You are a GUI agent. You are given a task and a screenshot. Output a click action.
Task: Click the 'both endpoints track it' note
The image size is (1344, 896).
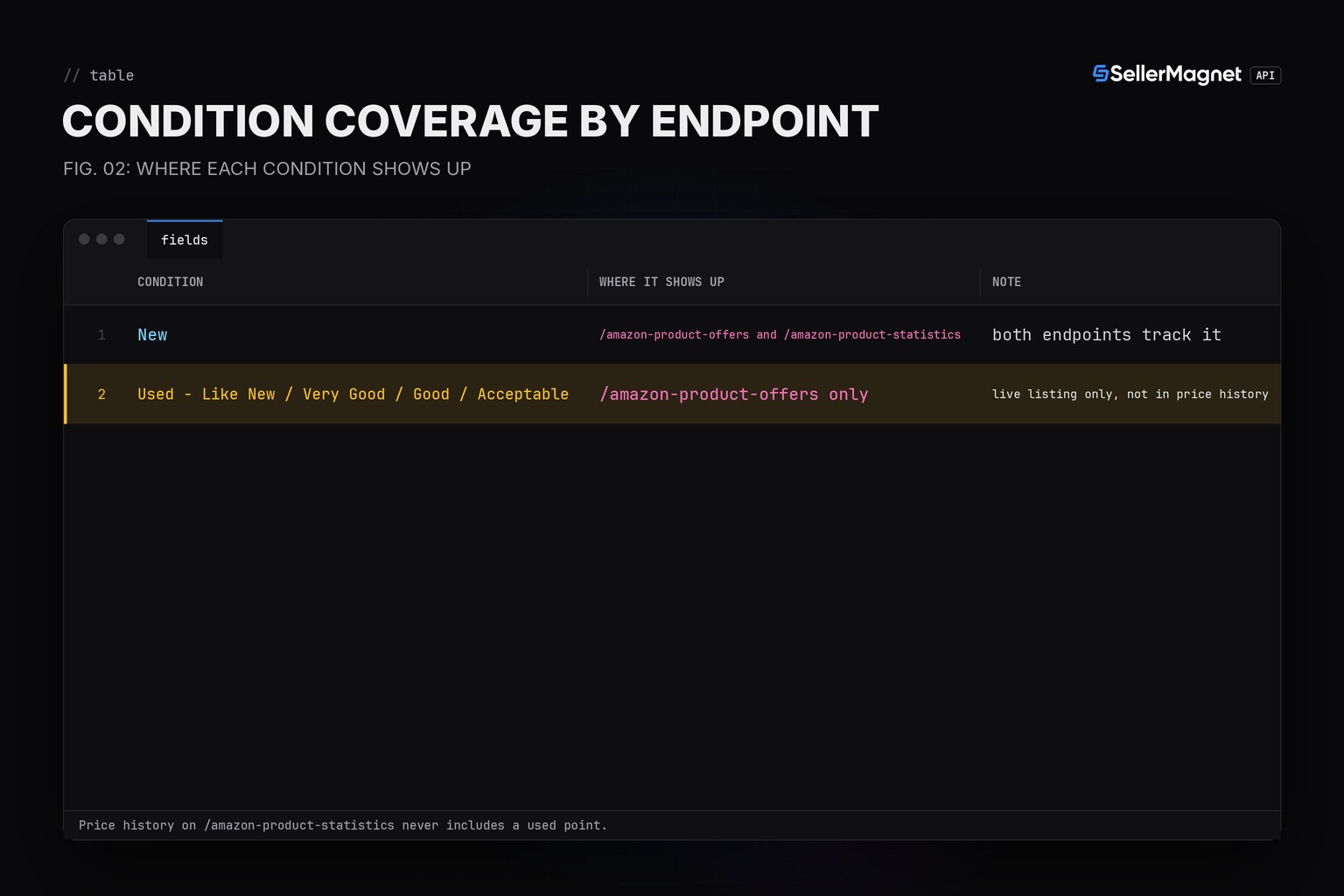(1106, 334)
